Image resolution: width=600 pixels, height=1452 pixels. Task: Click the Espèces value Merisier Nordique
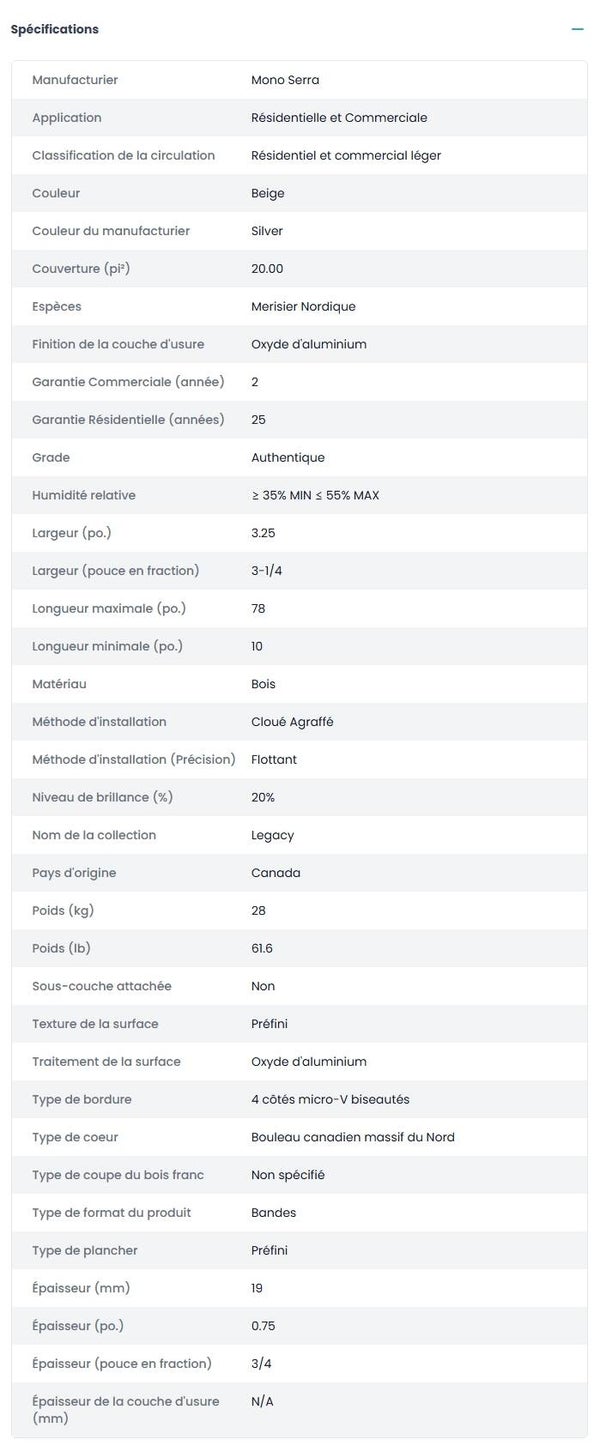(x=303, y=307)
